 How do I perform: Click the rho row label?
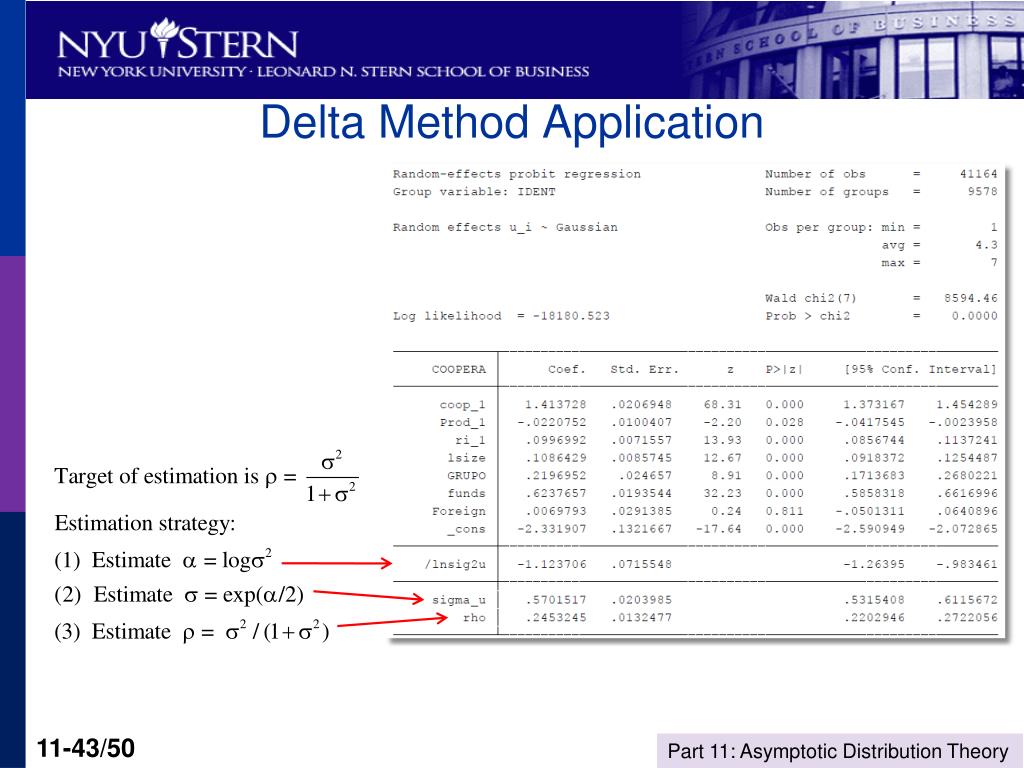pos(474,618)
